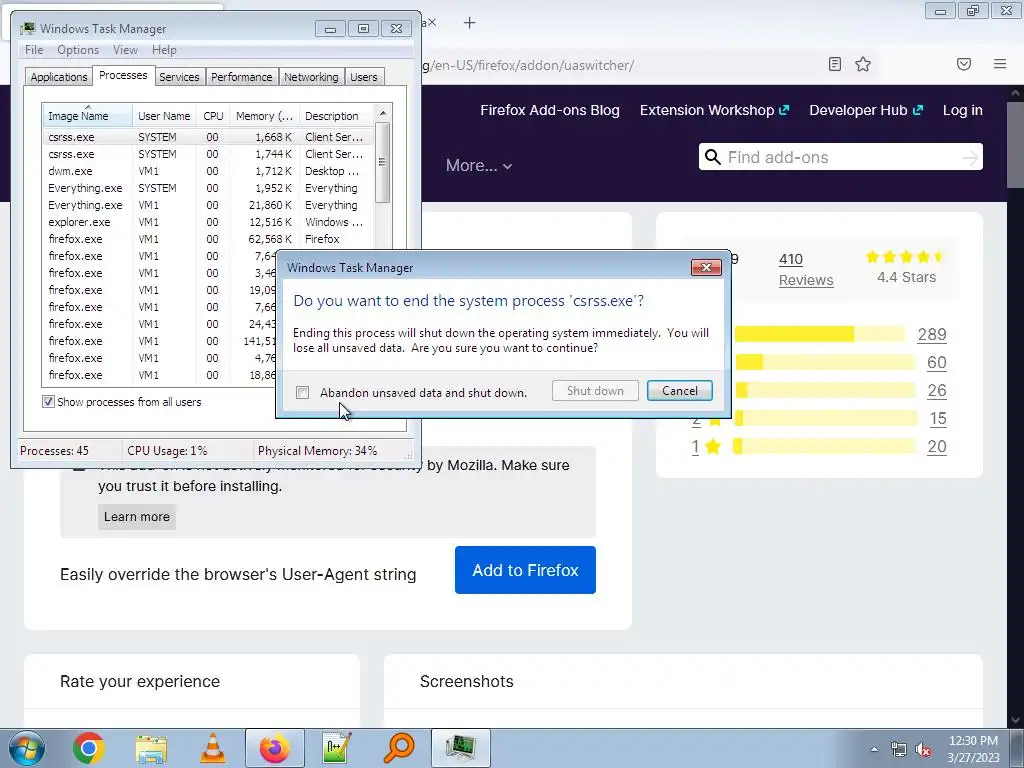Screen dimensions: 1024x768
Task: Sort processes by Image Name column
Action: pos(88,115)
